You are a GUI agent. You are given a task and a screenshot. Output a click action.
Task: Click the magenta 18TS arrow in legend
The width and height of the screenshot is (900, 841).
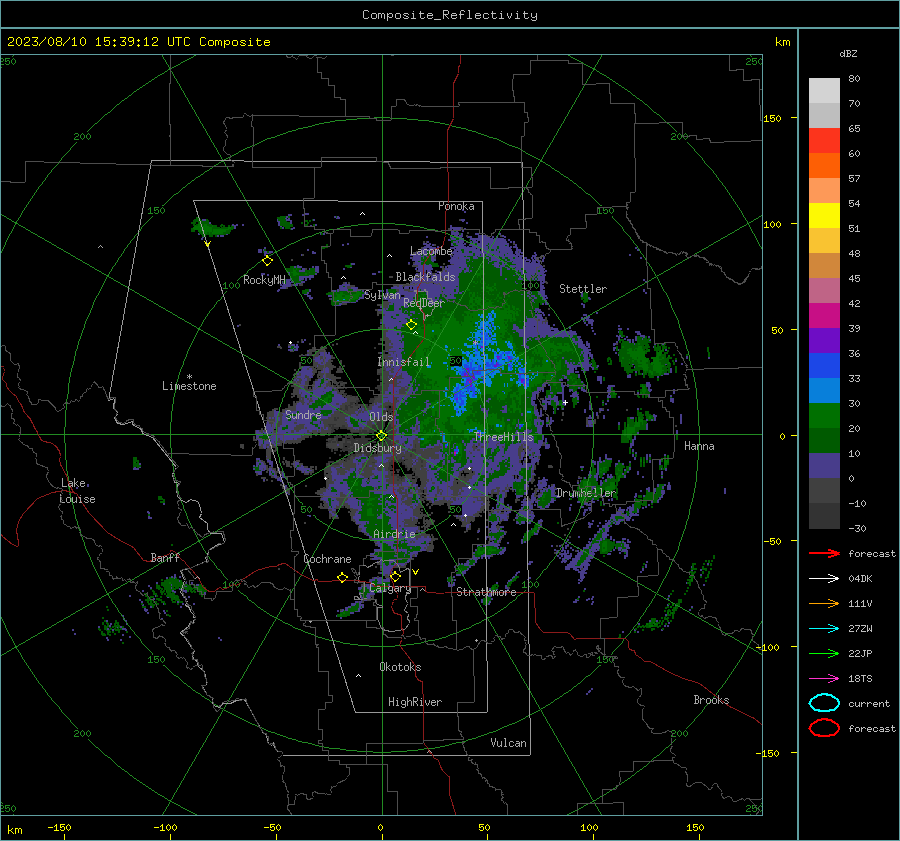click(824, 678)
